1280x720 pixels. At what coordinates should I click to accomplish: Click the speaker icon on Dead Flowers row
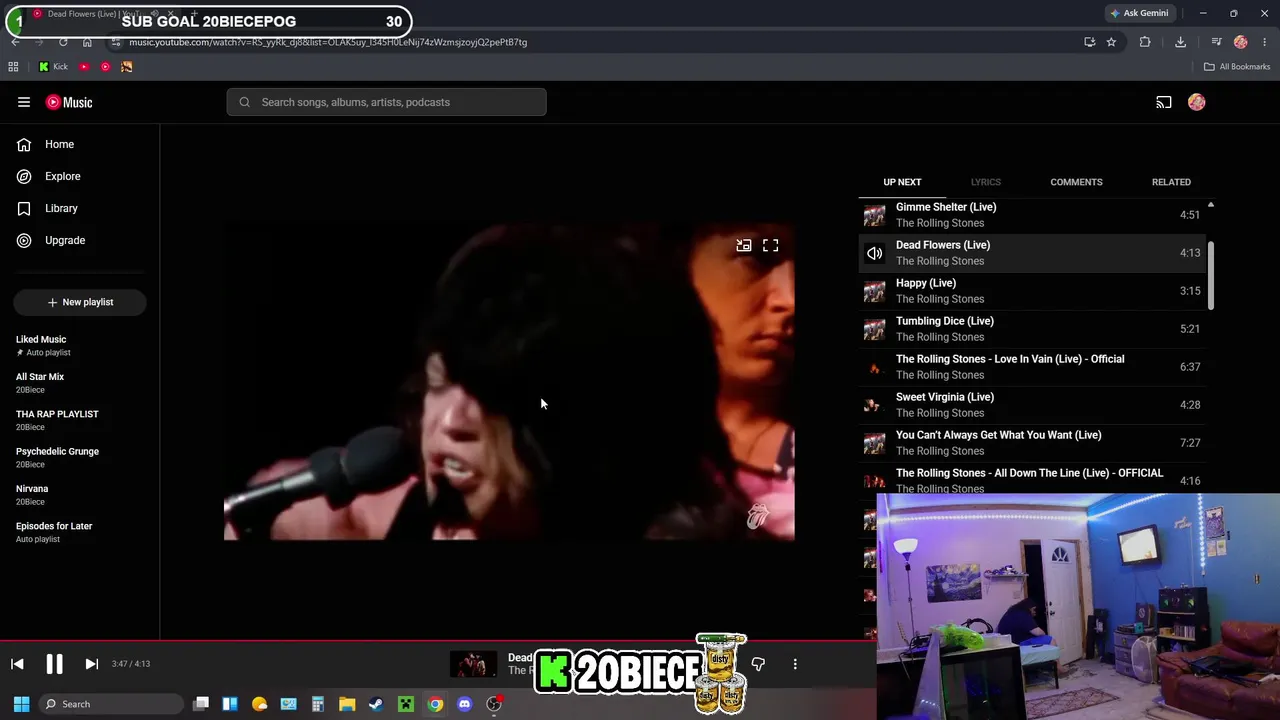[x=875, y=253]
